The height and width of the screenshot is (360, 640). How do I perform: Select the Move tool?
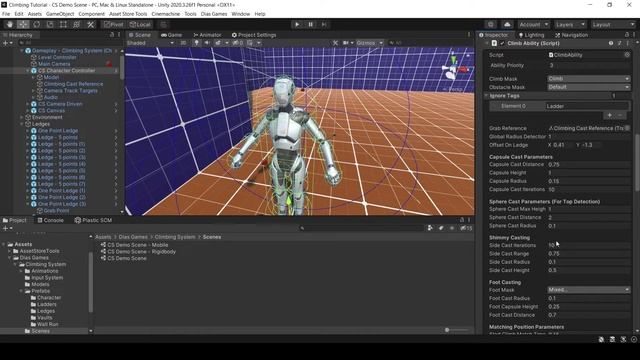23,24
